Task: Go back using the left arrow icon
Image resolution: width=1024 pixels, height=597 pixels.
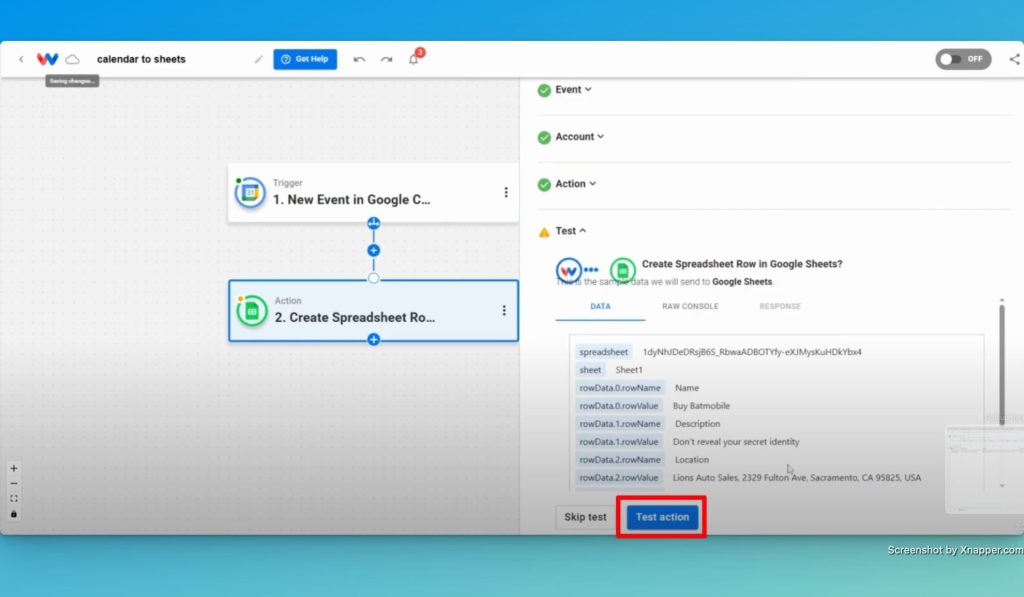Action: [21, 59]
